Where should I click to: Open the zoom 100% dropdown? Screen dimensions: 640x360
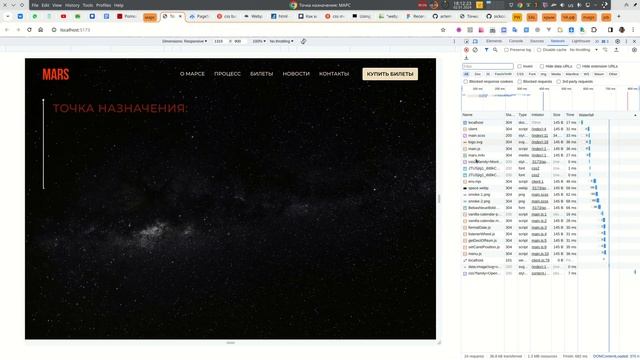(259, 41)
